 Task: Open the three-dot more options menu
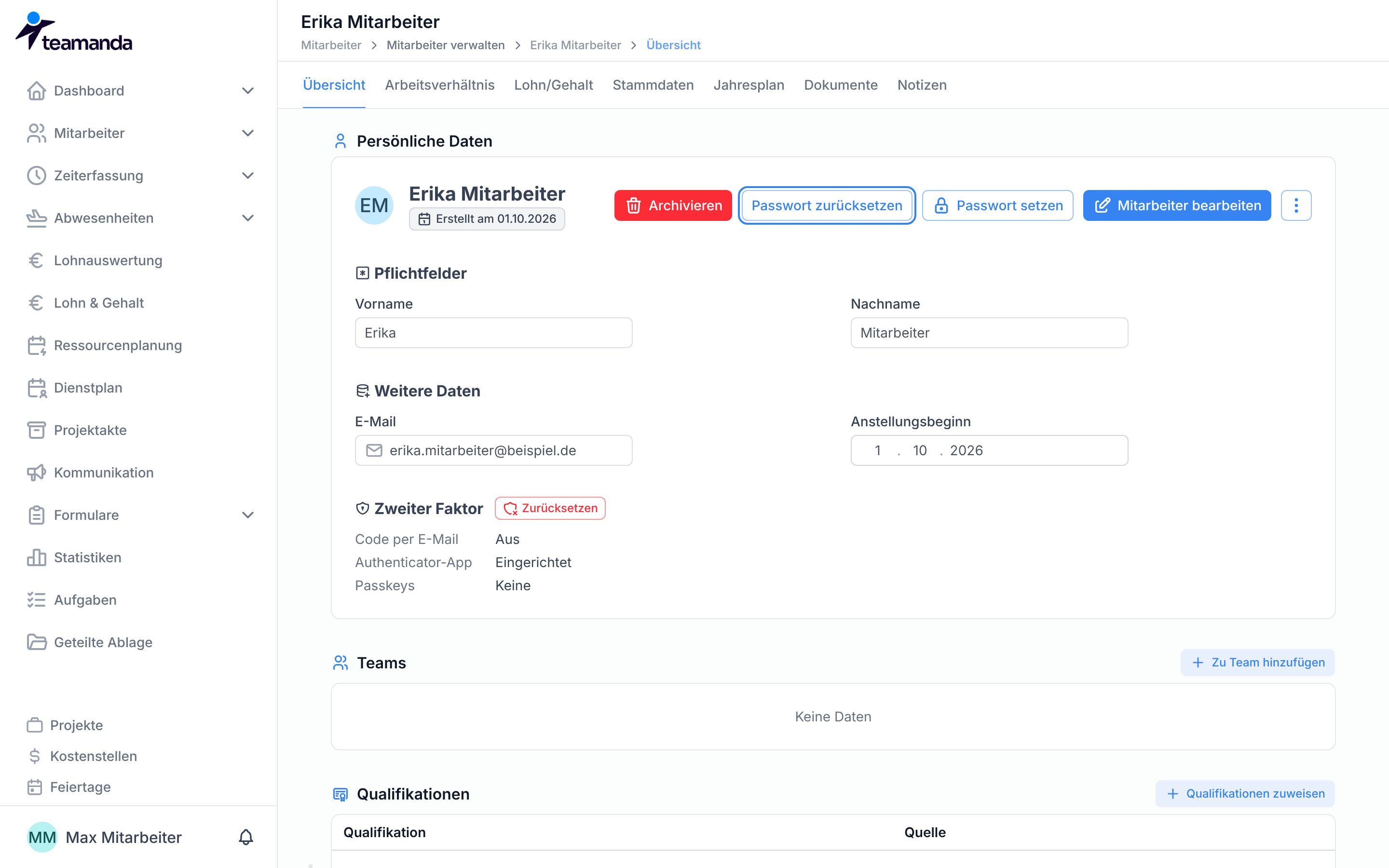pos(1296,205)
